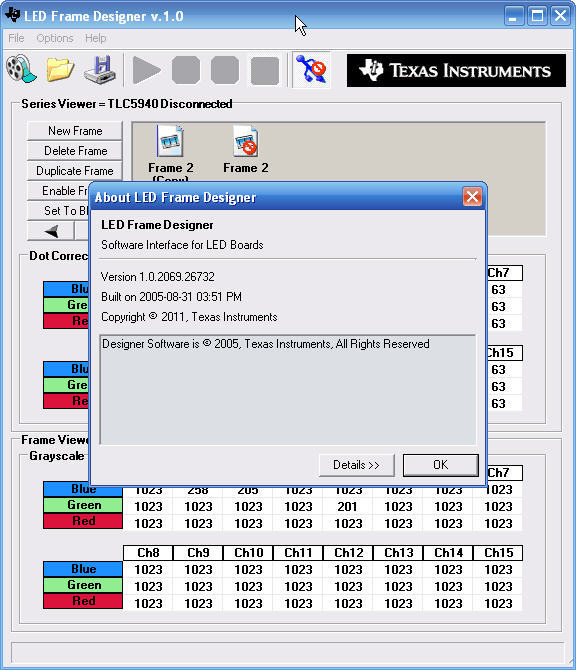Click the empty status bar field

[x=287, y=652]
